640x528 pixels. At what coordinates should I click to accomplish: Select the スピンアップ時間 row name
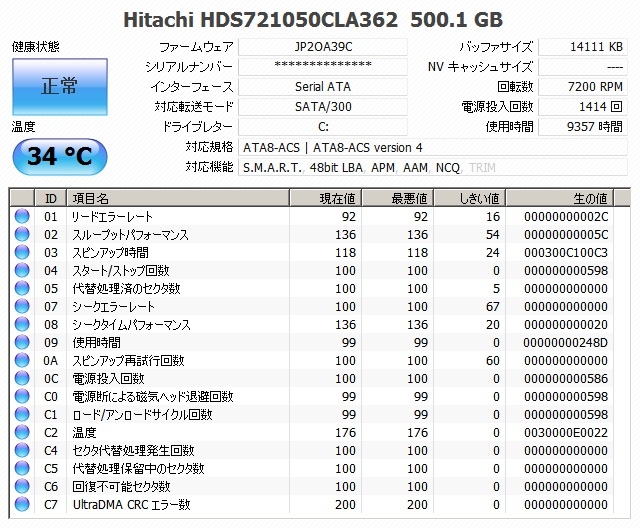[x=110, y=252]
